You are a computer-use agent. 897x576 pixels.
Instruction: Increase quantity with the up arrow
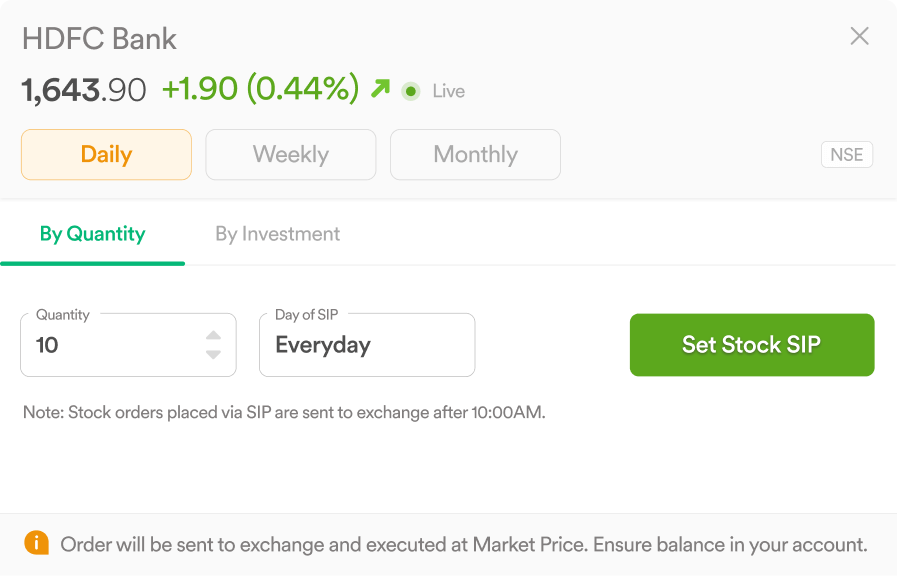pos(213,335)
